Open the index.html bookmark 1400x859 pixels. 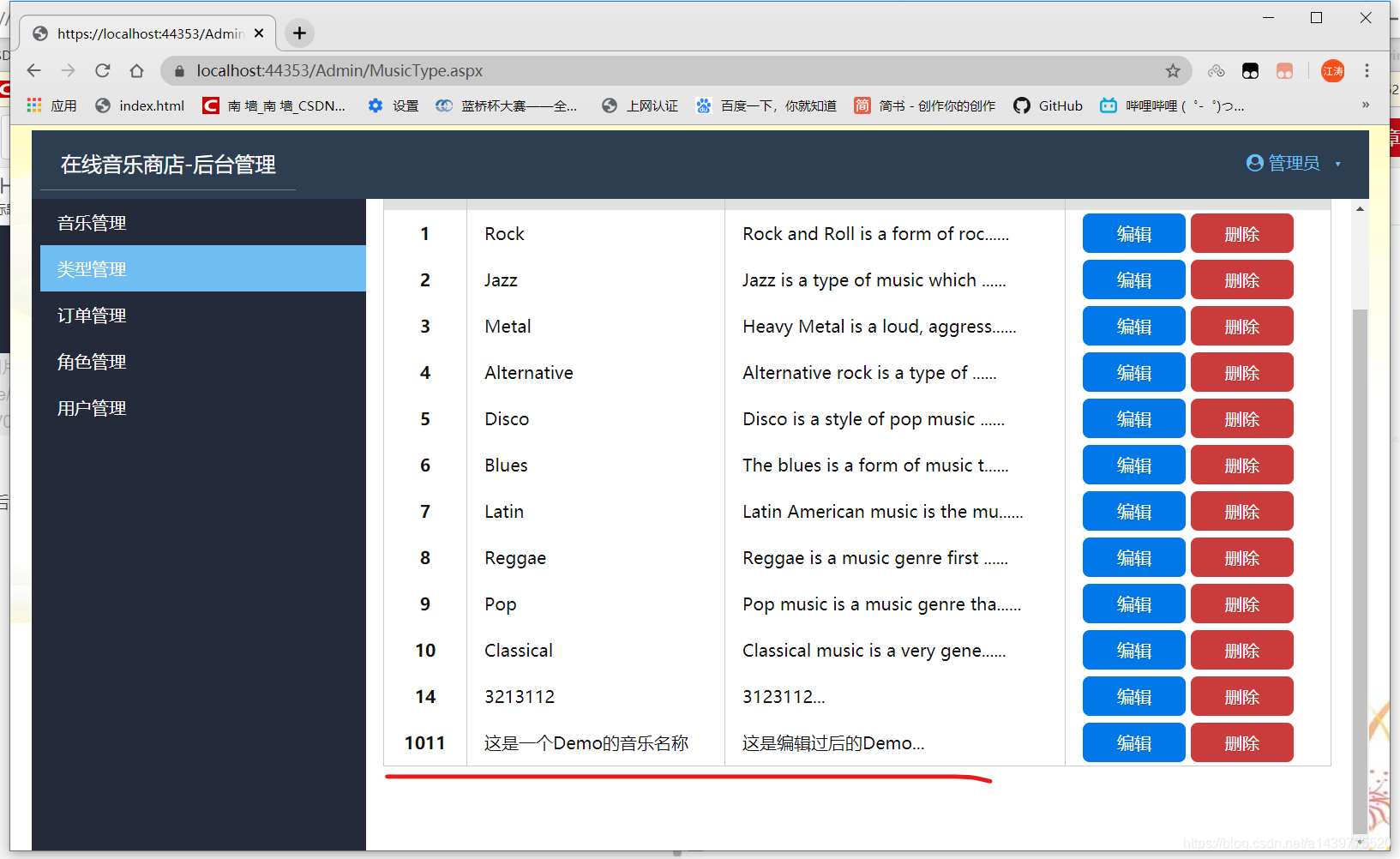point(140,105)
